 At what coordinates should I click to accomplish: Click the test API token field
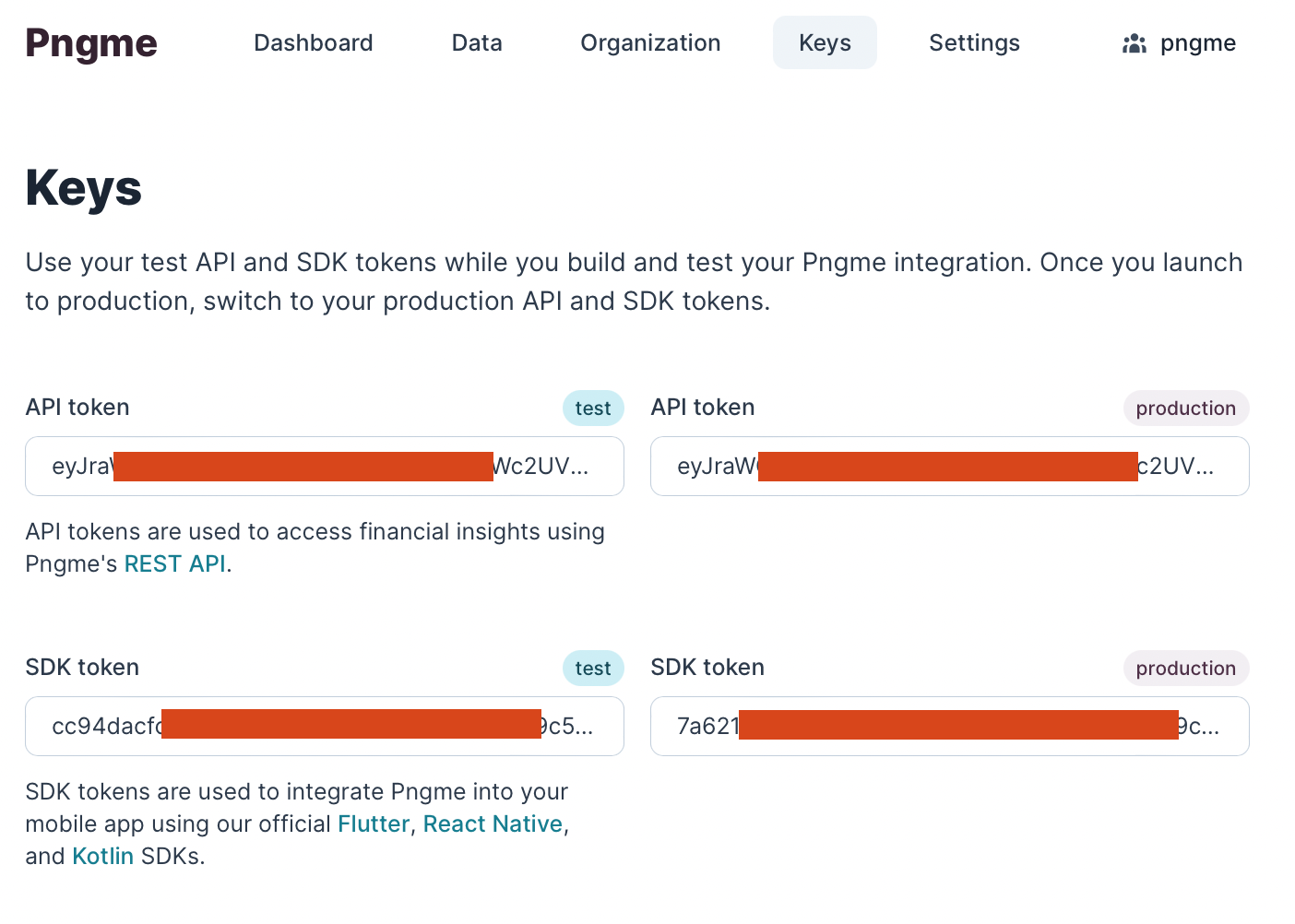(324, 467)
